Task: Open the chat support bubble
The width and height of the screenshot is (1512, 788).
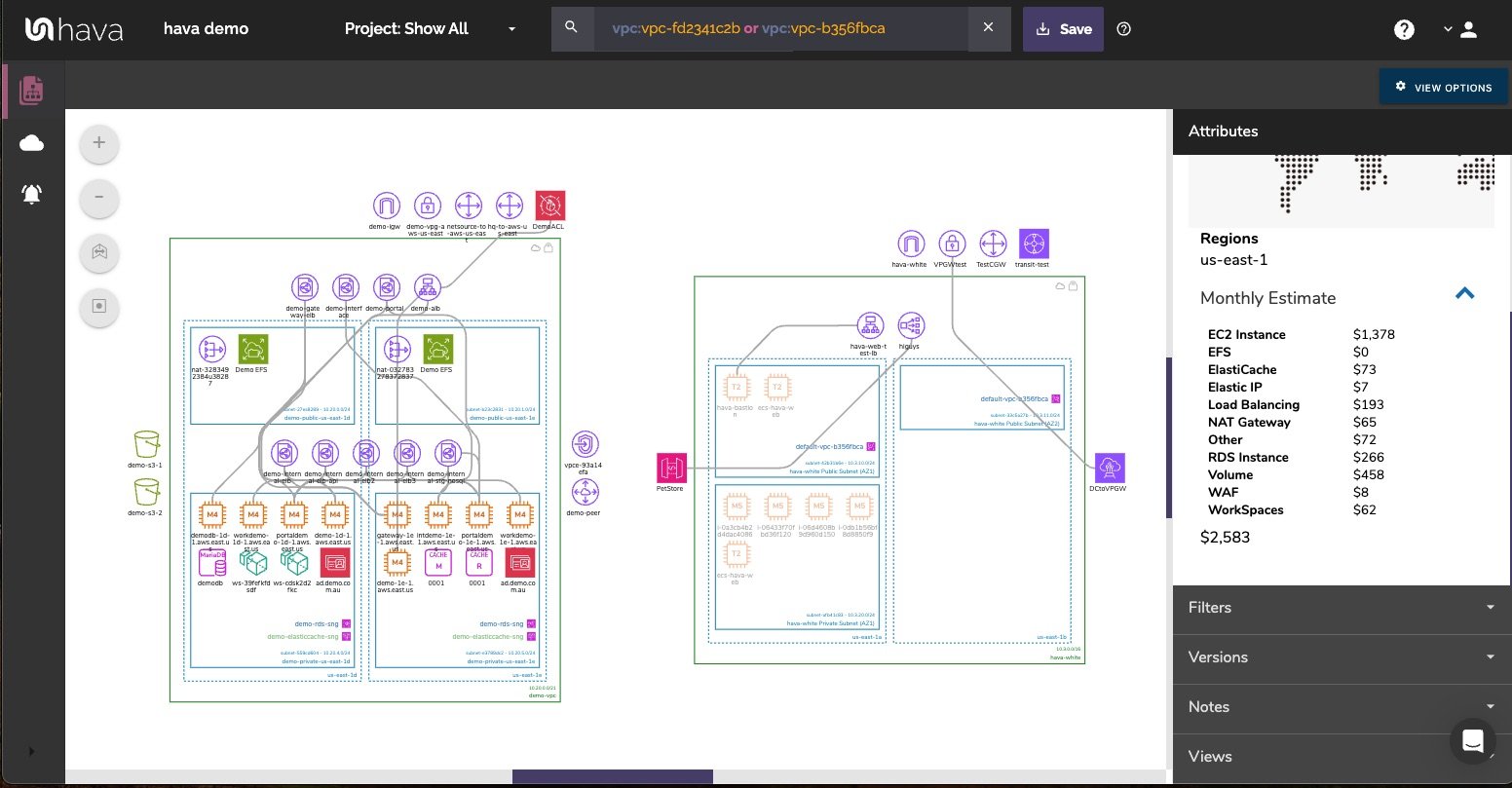Action: [x=1473, y=741]
